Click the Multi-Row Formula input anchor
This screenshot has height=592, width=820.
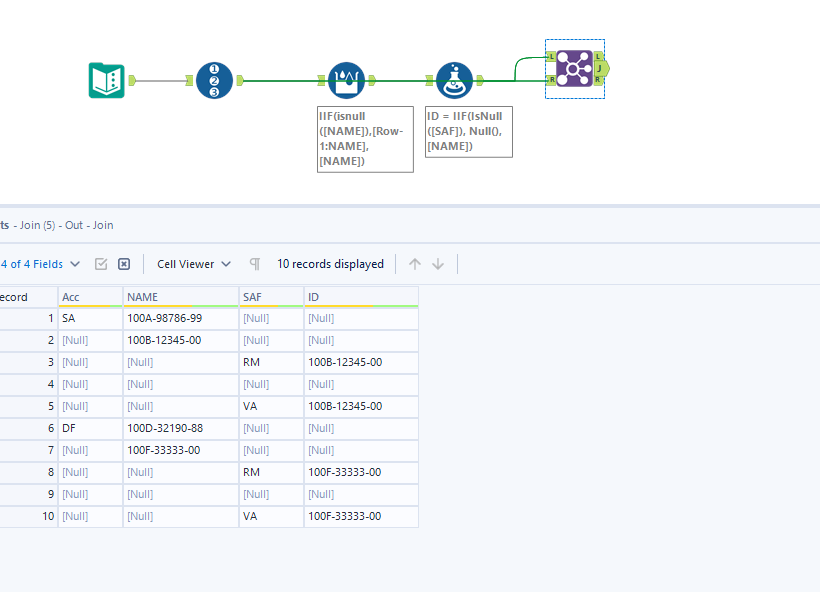pos(321,80)
